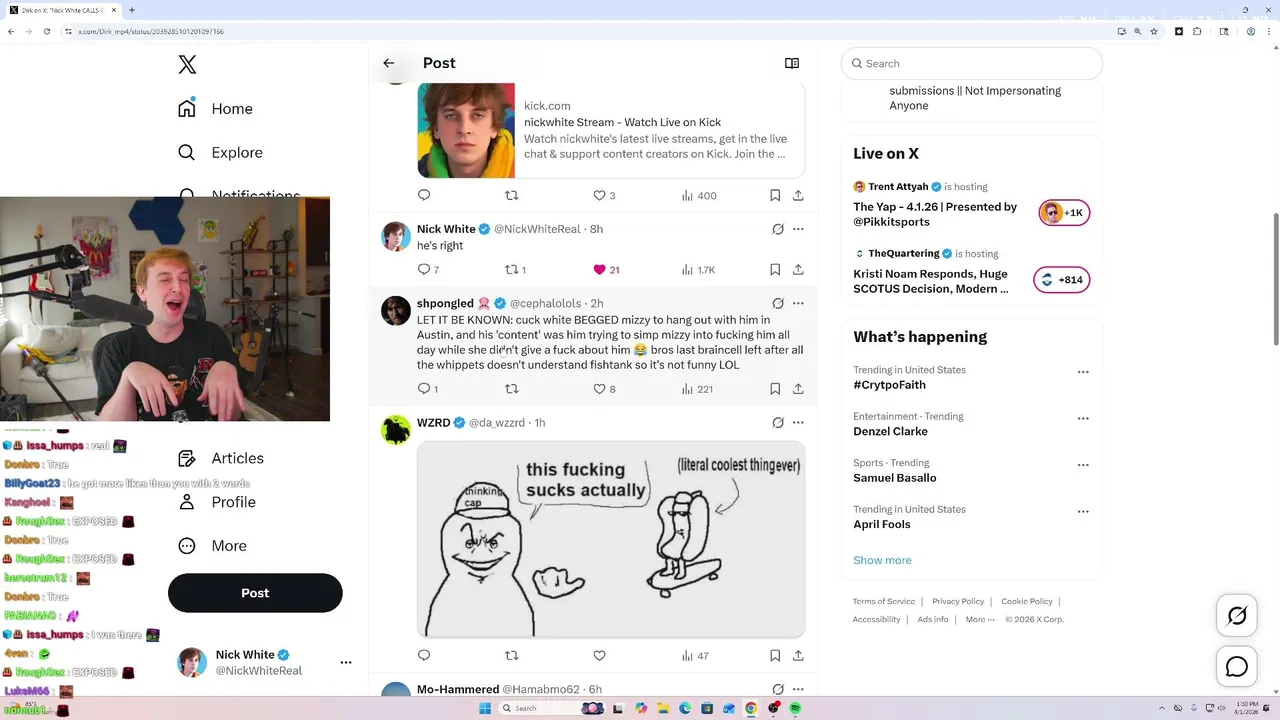Open WZRD's profile name link
Image resolution: width=1280 pixels, height=720 pixels.
pos(433,423)
